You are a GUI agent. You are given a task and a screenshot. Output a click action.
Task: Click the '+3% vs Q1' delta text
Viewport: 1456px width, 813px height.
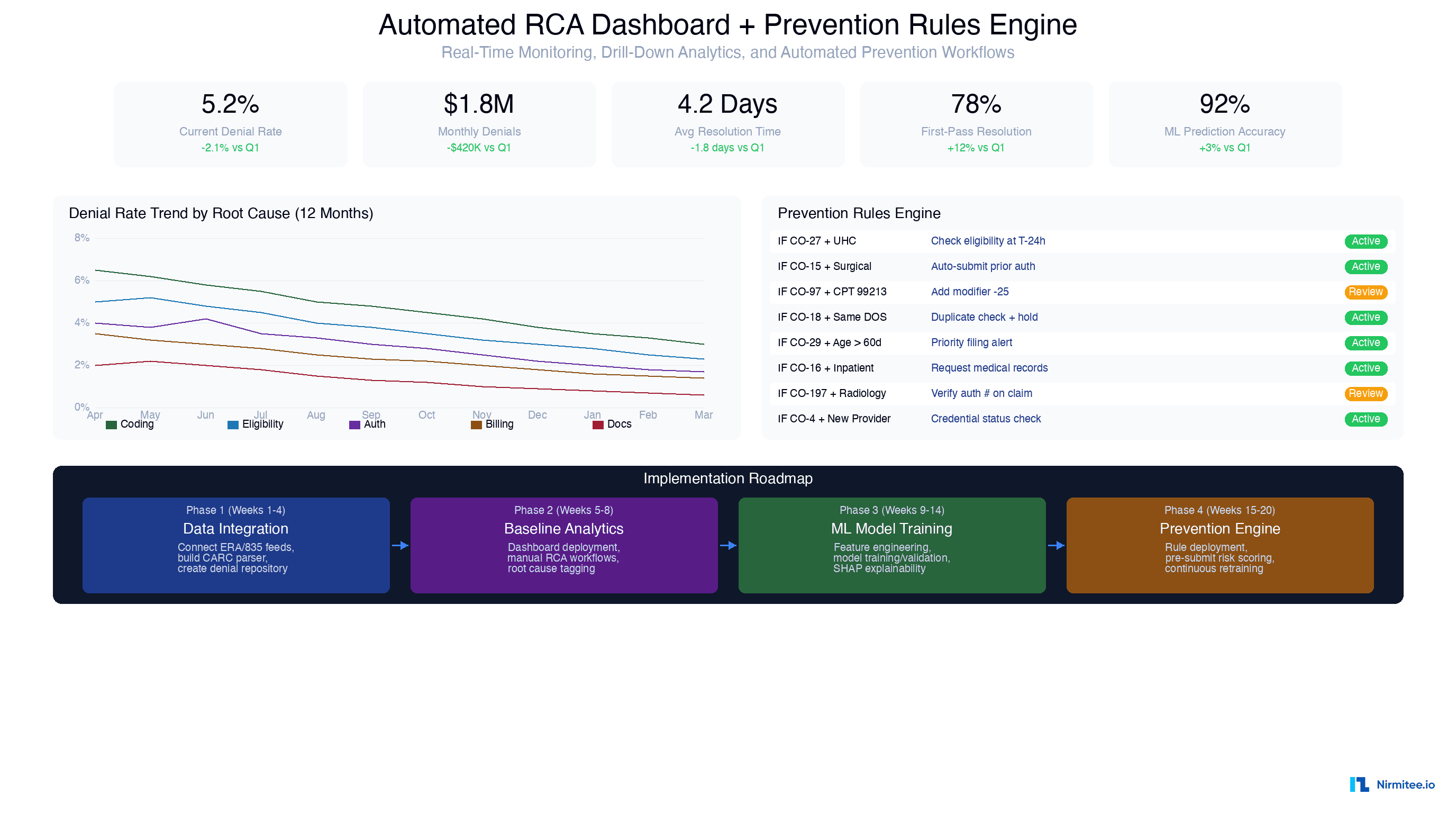[x=1225, y=148]
